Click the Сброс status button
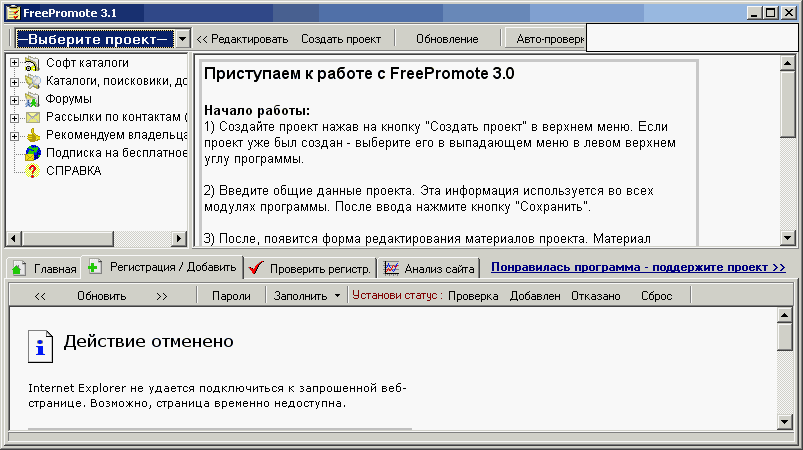Screen dimensions: 803x450 (657, 296)
